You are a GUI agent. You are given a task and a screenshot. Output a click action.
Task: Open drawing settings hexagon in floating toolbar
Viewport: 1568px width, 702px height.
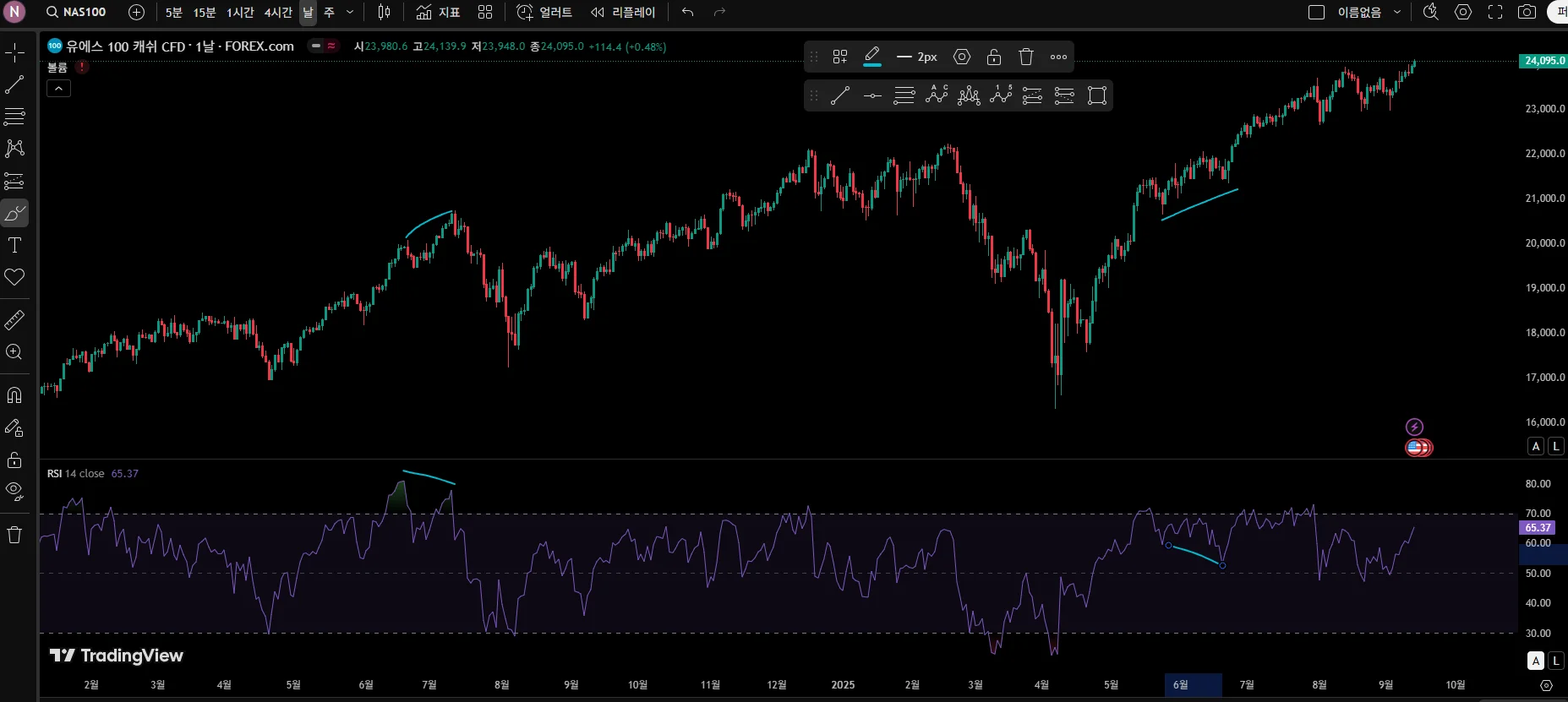962,57
